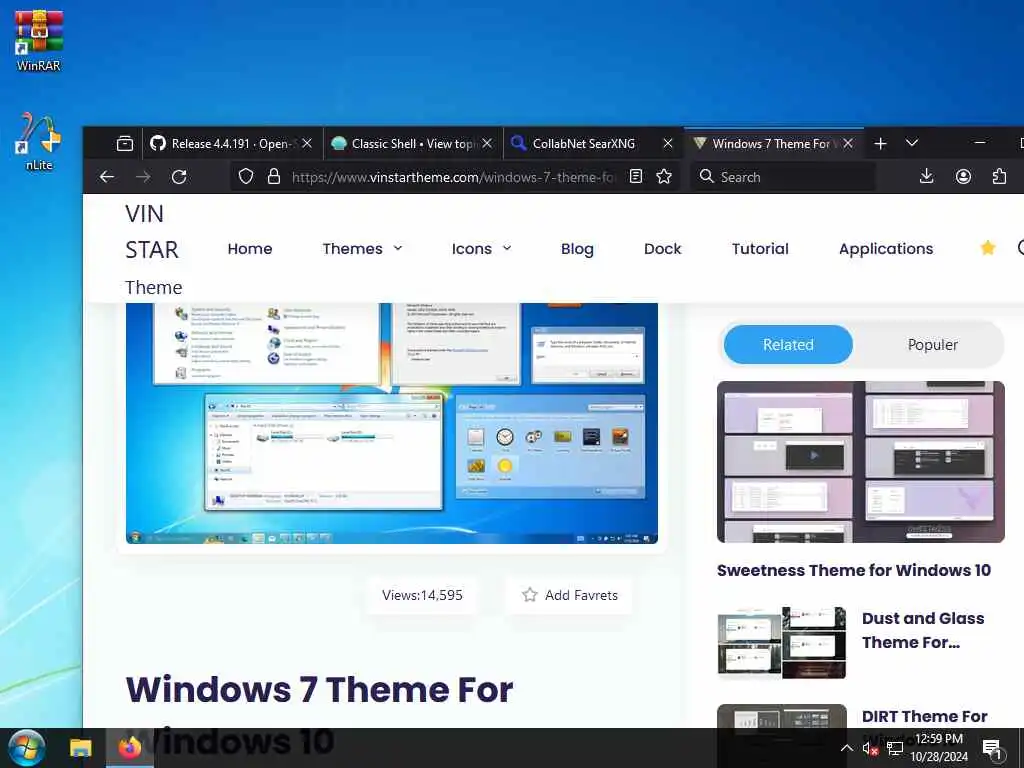Open the Home menu item

coord(249,249)
